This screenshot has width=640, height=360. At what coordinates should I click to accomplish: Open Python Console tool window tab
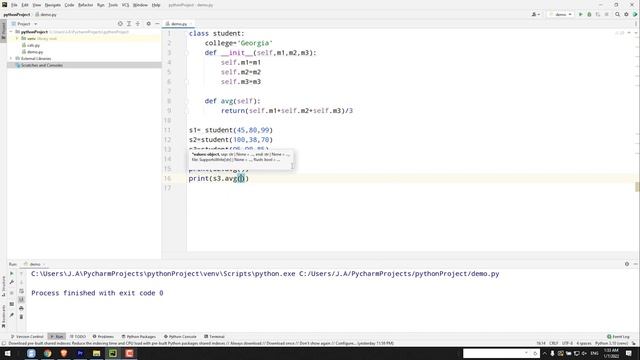[180, 337]
